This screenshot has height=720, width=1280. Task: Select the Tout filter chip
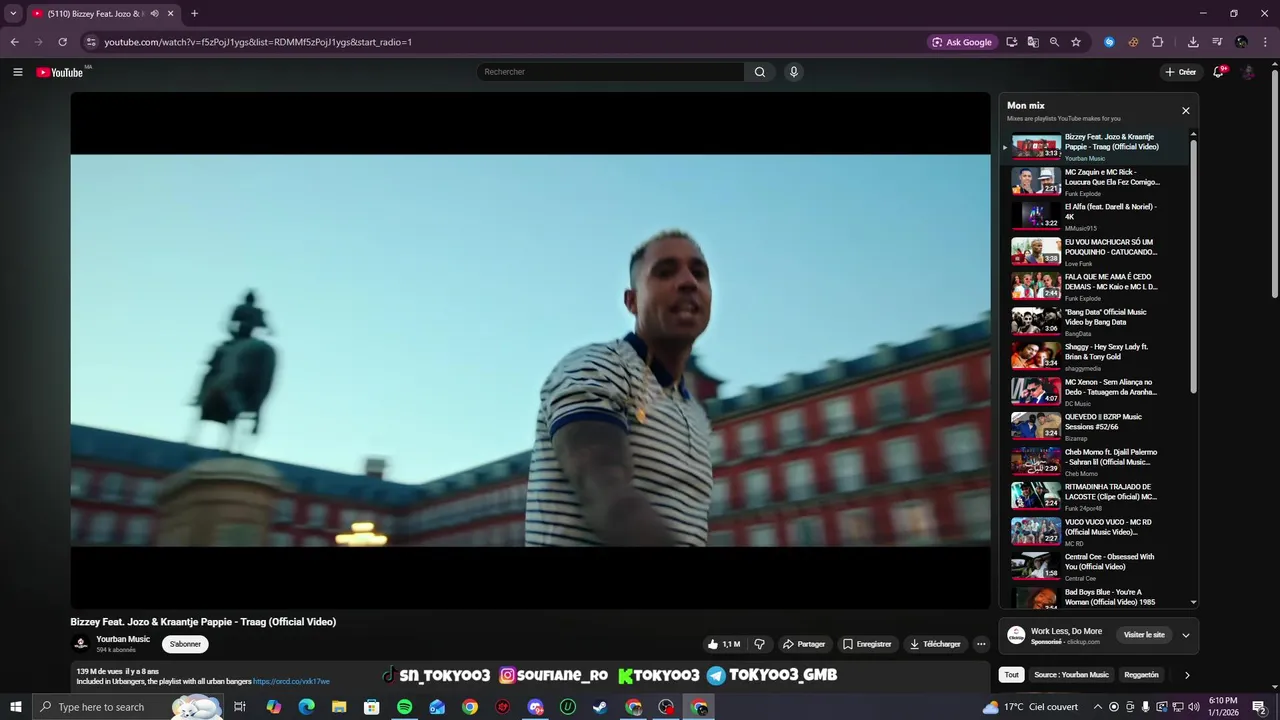tap(1012, 675)
